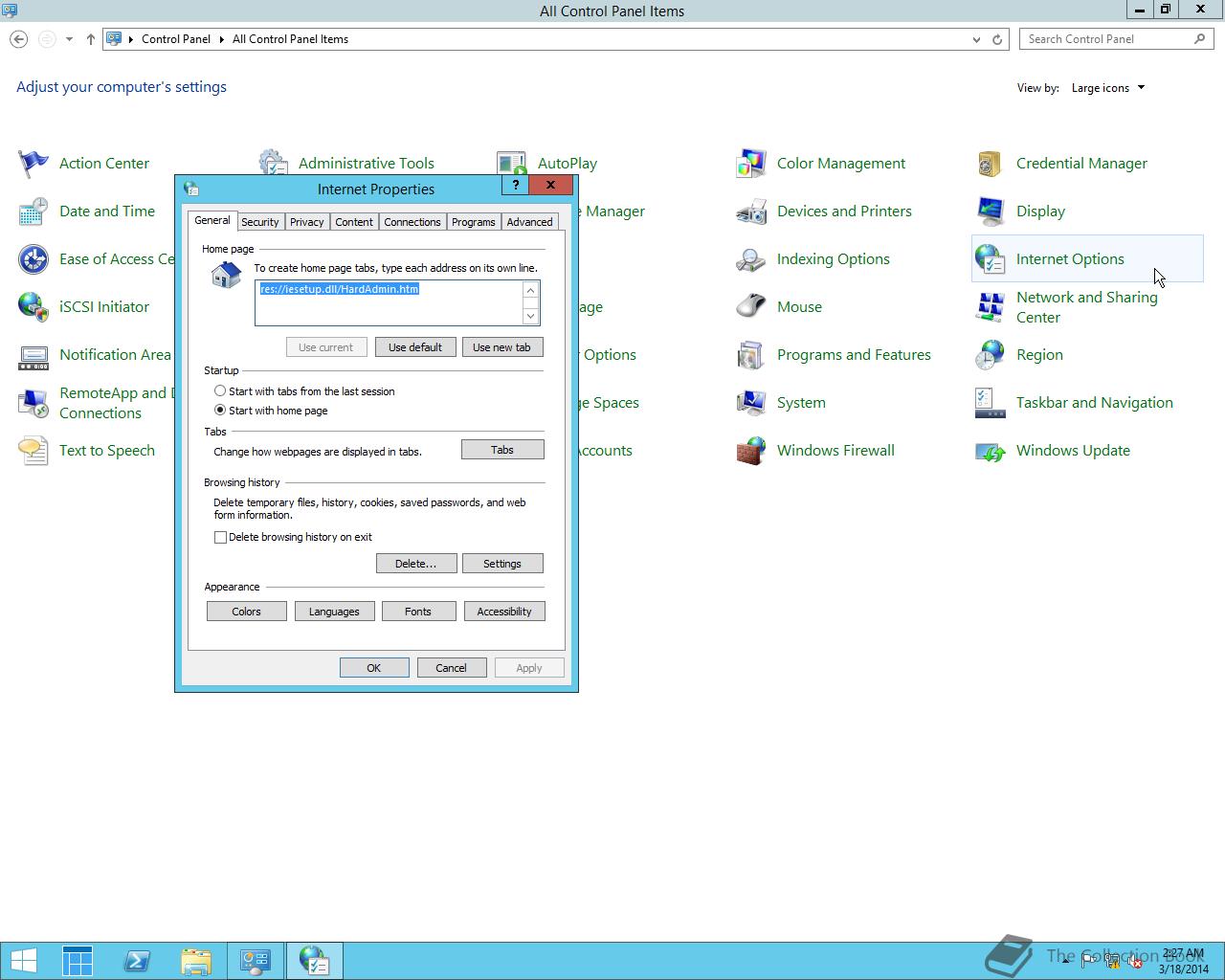Click the Internet Properties help question mark
This screenshot has height=980, width=1225.
pos(516,185)
